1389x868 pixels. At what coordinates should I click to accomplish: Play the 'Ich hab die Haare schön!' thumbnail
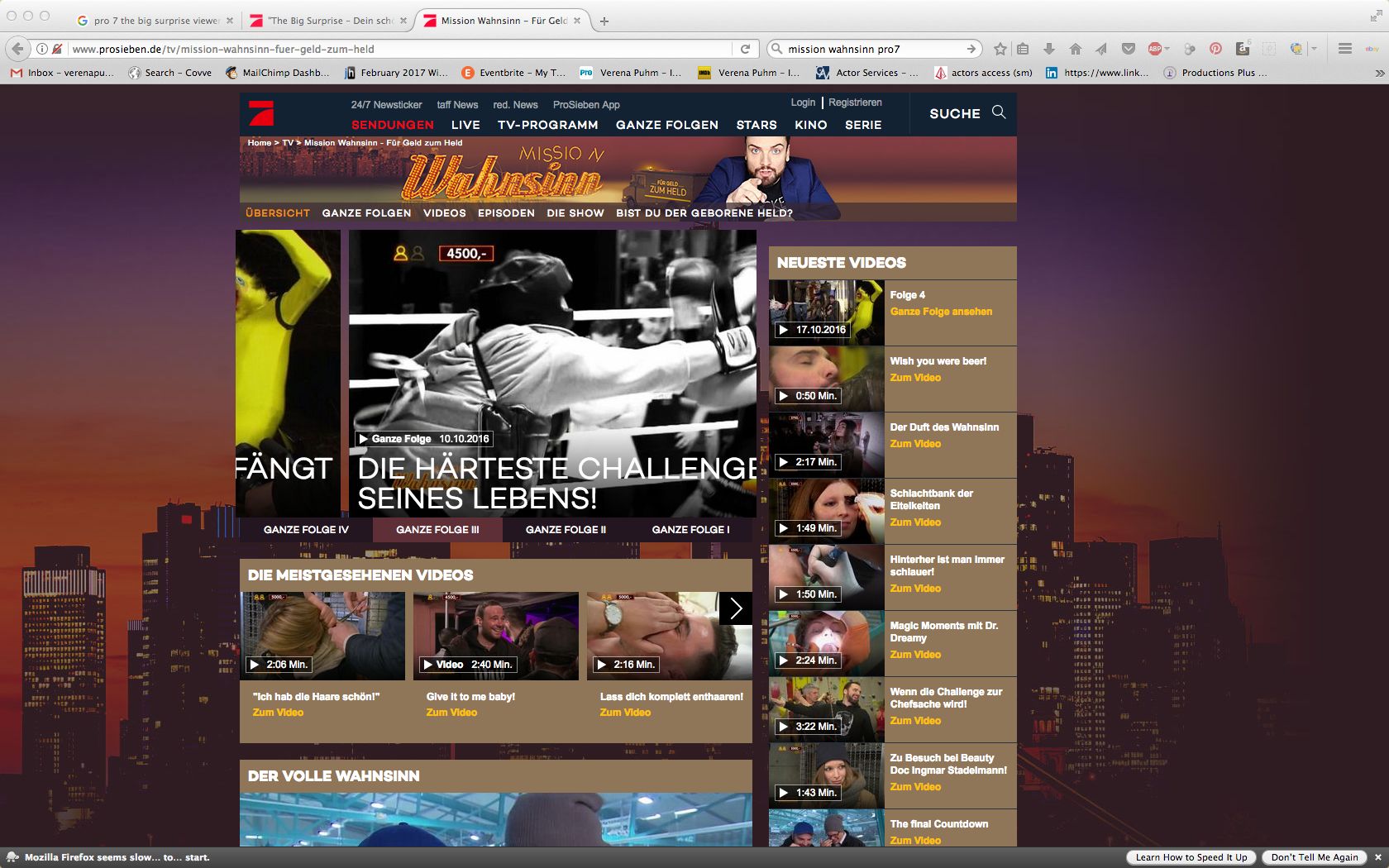tap(322, 636)
